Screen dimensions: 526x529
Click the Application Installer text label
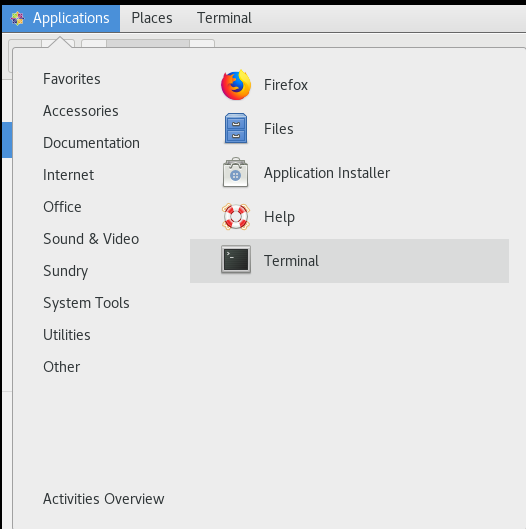point(327,173)
